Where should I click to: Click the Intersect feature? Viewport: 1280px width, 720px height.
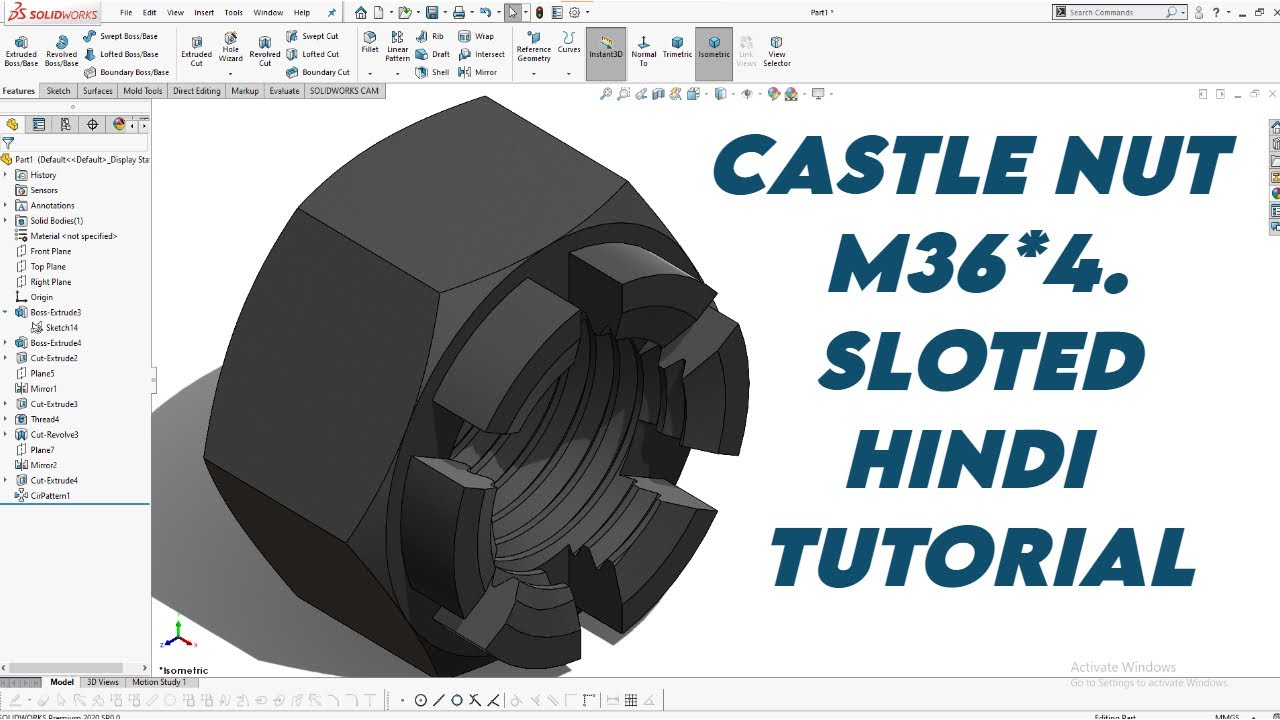[482, 54]
